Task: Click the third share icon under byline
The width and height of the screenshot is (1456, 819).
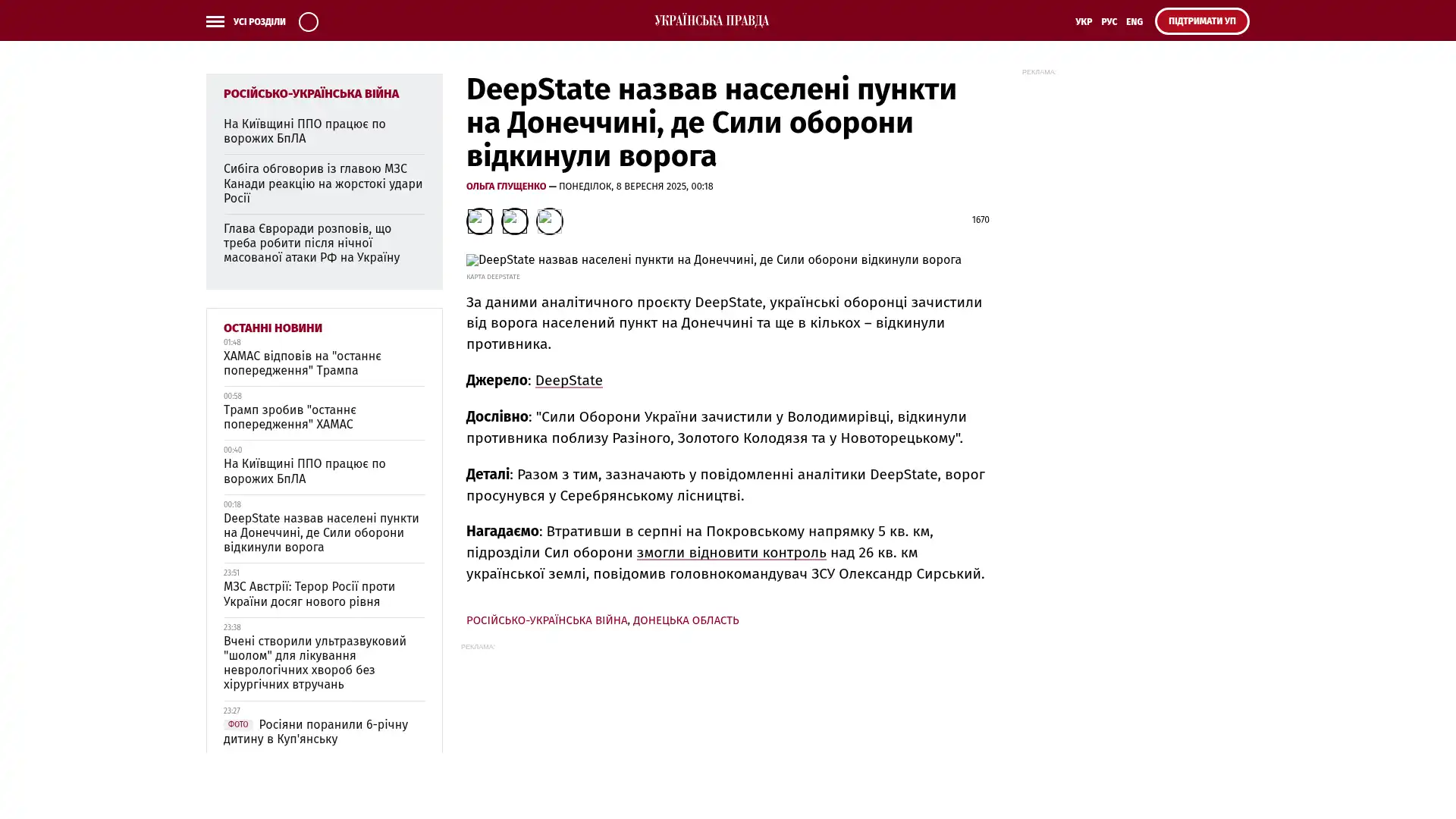Action: [549, 221]
